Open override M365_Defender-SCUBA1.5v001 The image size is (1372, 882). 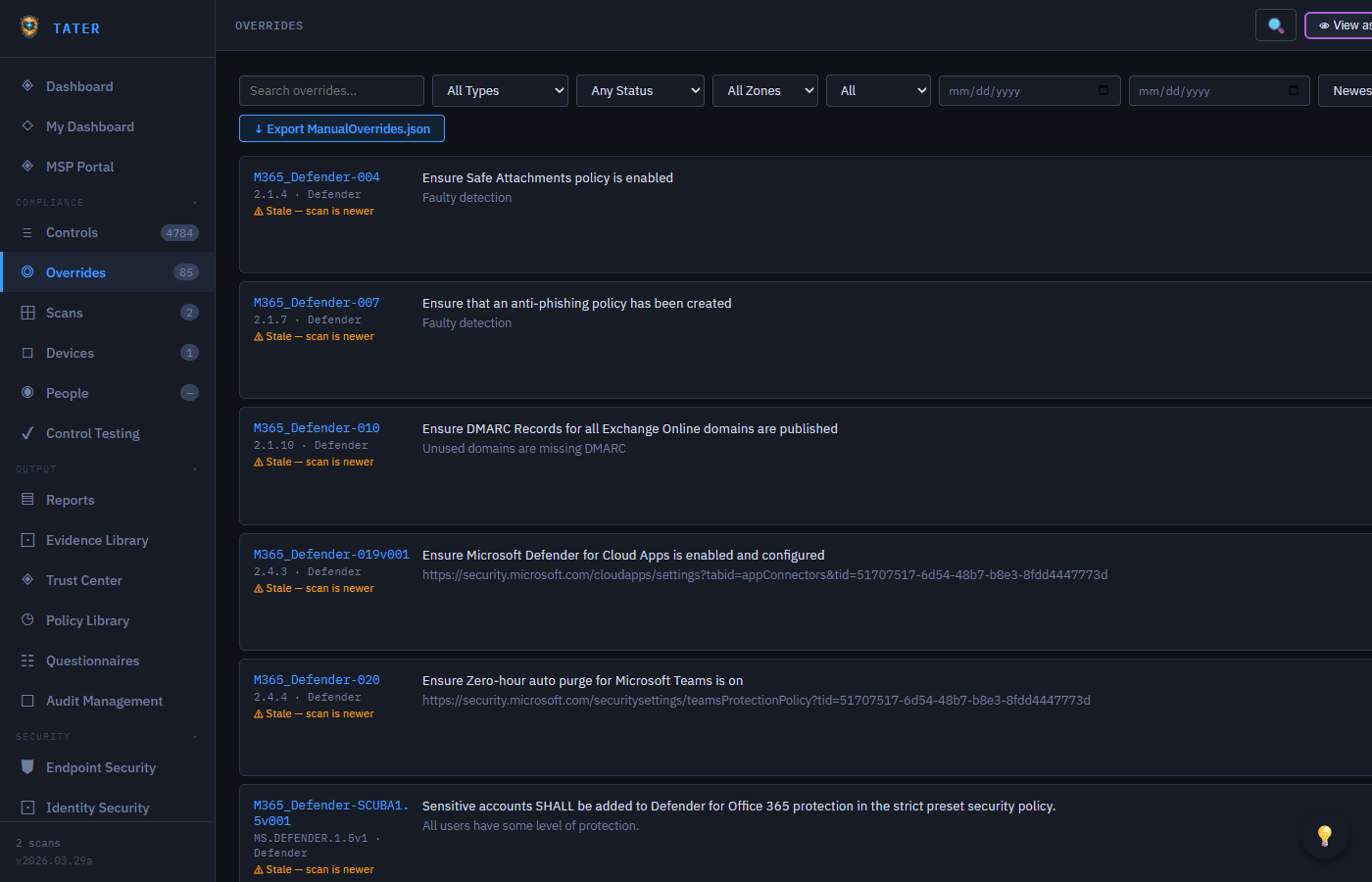331,813
